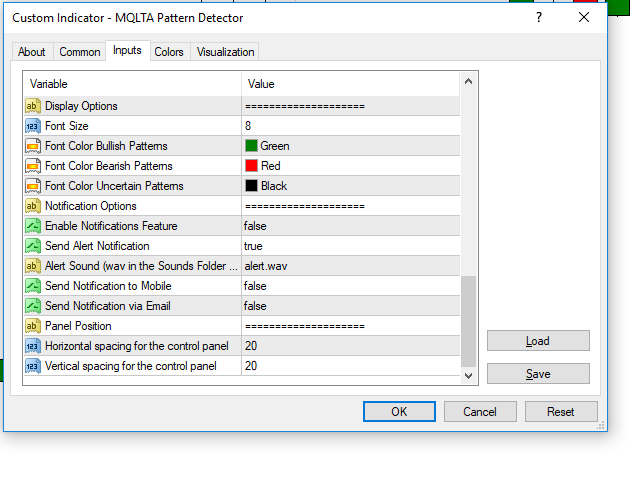Switch to the About tab
This screenshot has height=480, width=640.
[x=31, y=52]
